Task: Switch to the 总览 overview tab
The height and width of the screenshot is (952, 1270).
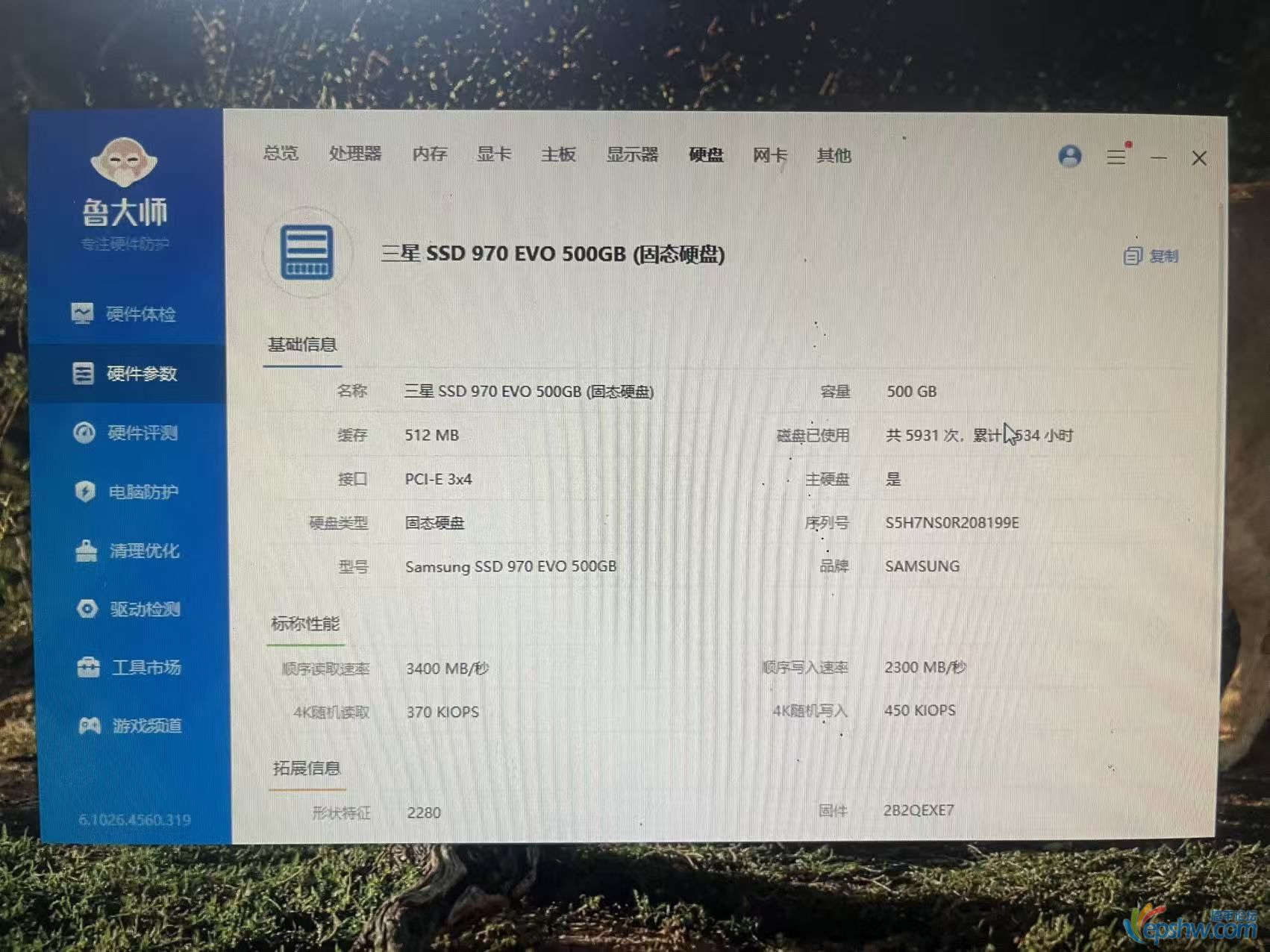Action: (281, 154)
